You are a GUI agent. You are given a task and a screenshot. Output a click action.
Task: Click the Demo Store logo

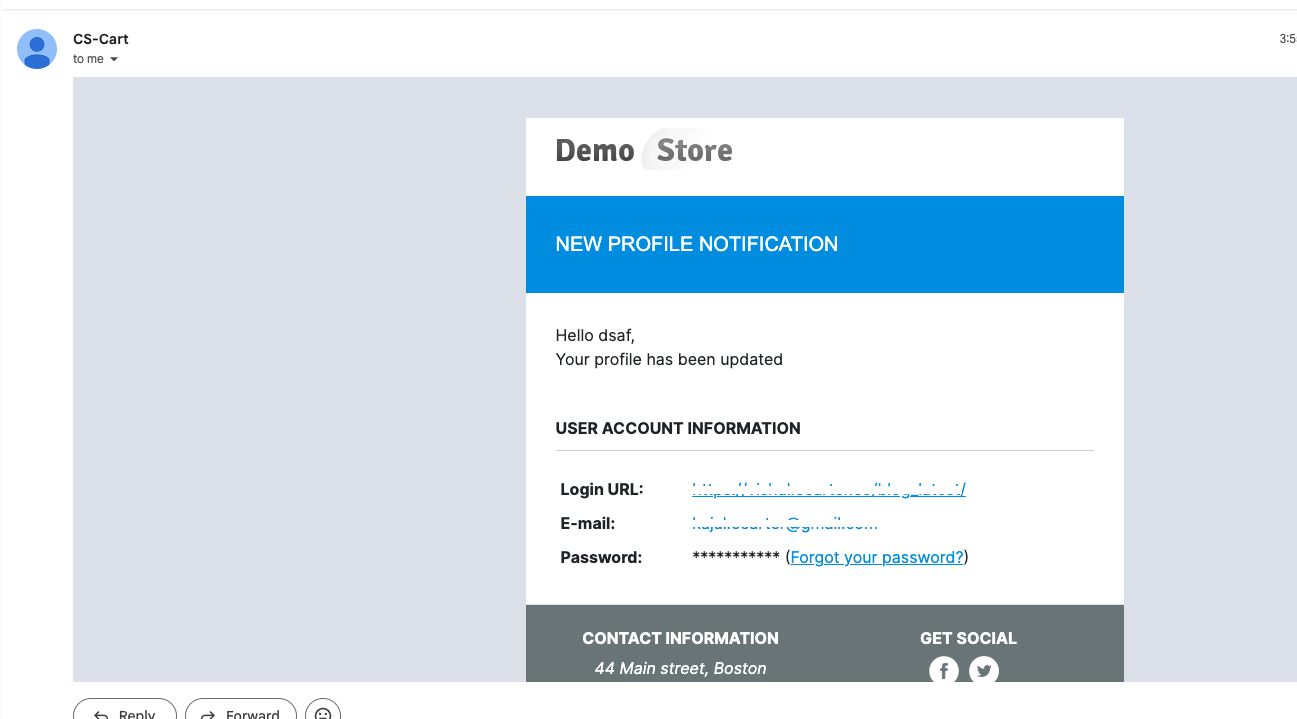(x=644, y=151)
